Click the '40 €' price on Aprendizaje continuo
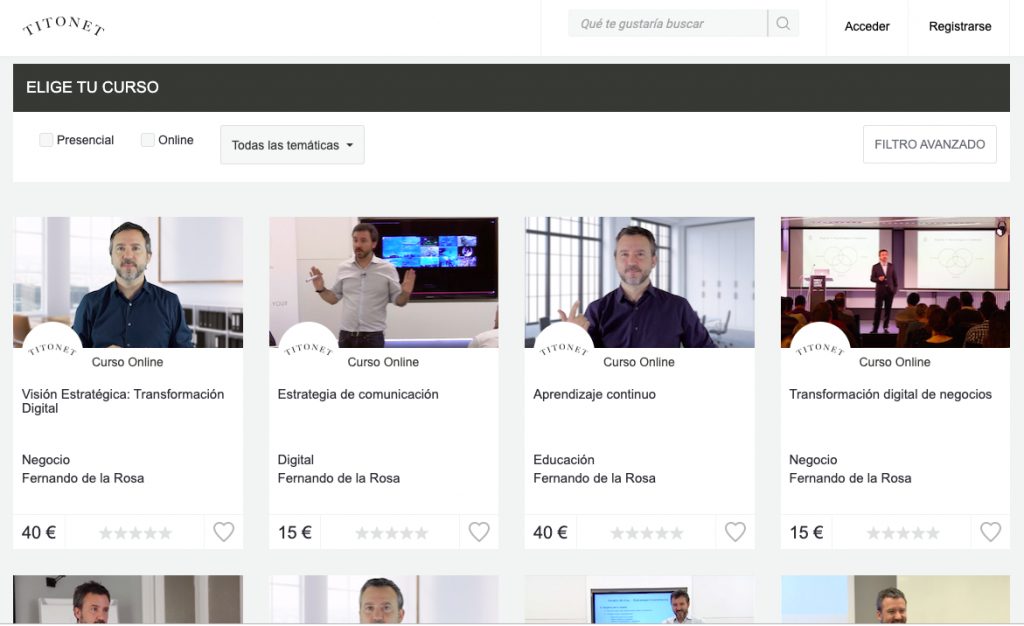This screenshot has width=1024, height=626. 550,533
